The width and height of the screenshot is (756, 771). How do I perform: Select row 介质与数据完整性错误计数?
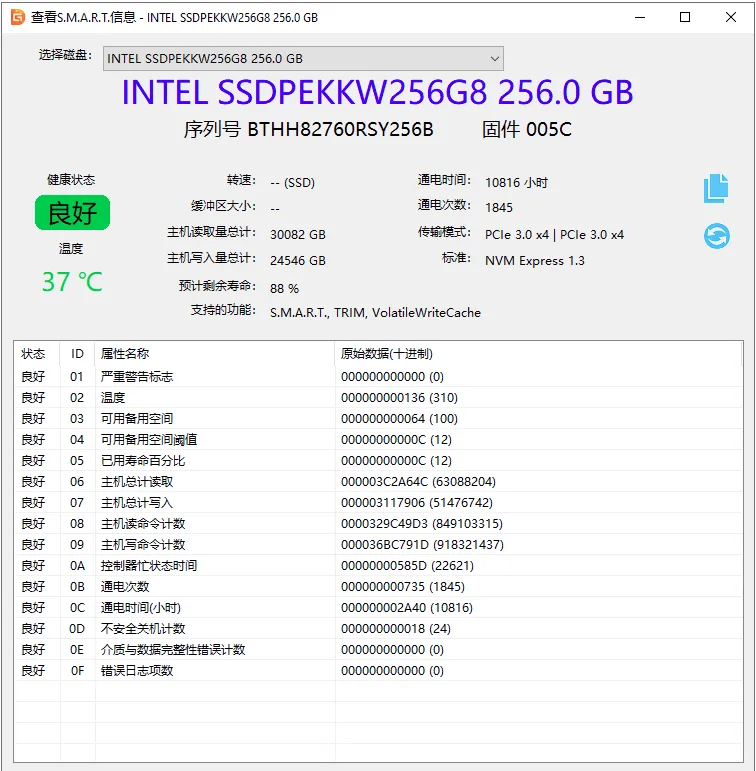pyautogui.click(x=378, y=650)
